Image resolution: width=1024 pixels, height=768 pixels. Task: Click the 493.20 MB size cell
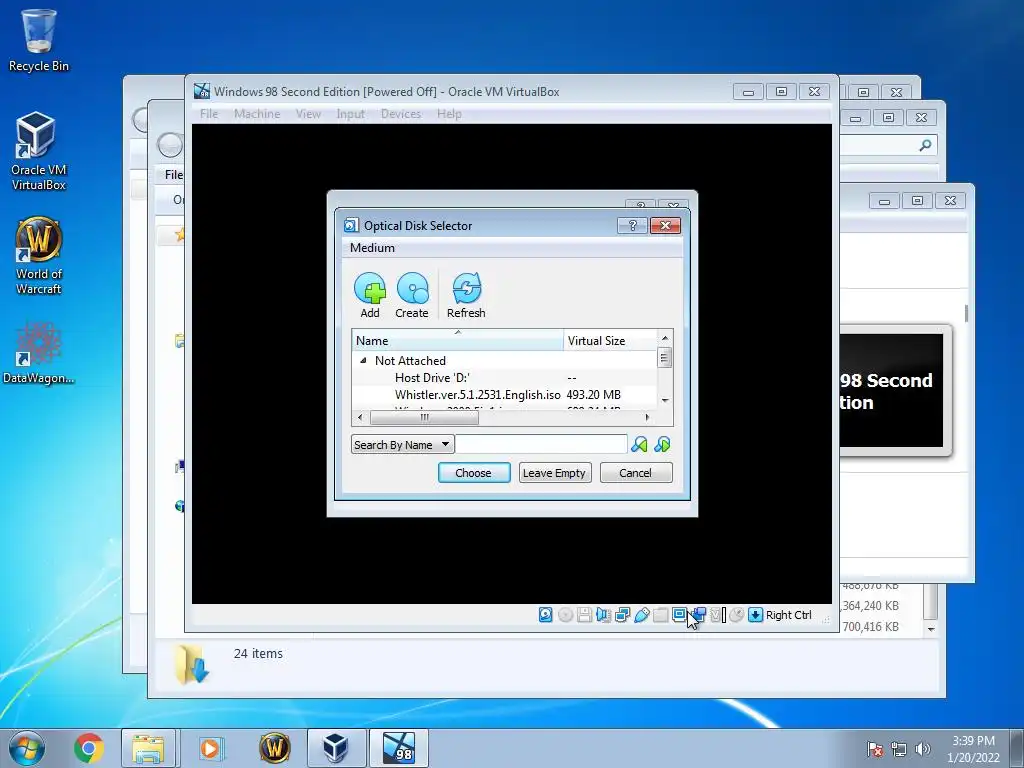tap(594, 394)
